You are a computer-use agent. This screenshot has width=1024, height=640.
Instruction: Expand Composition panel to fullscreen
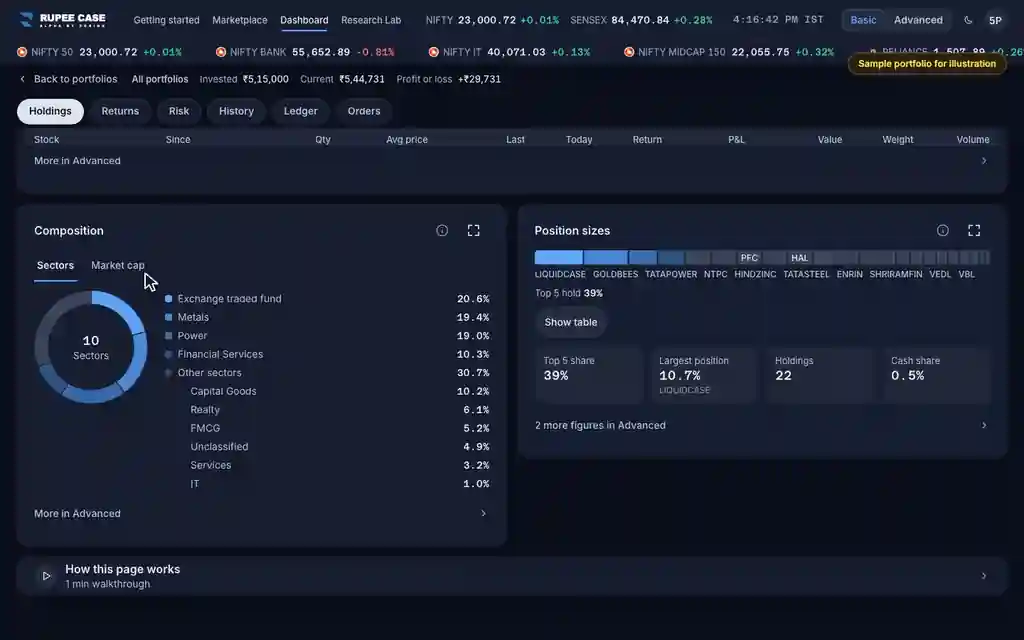(473, 231)
